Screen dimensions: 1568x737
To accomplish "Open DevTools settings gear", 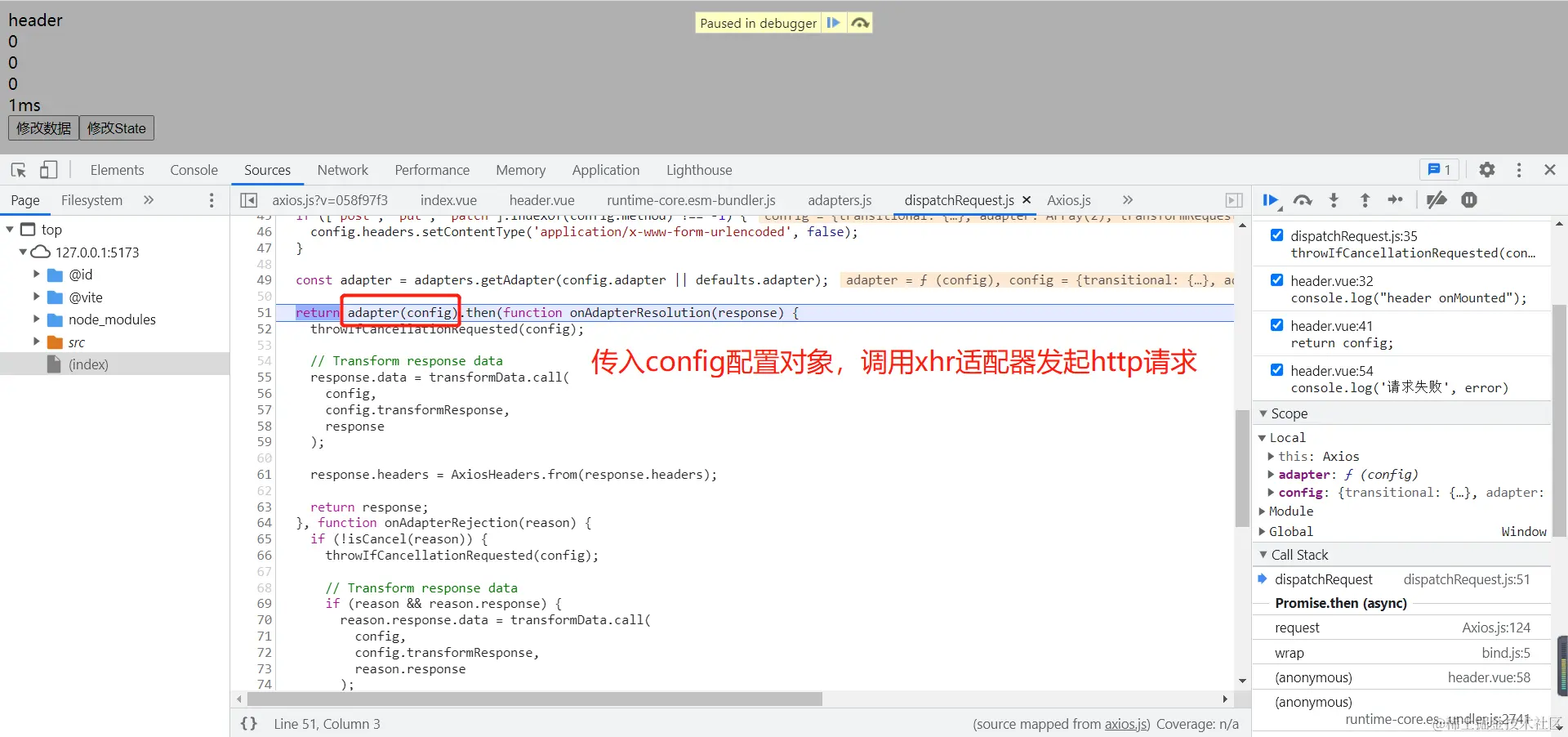I will (x=1487, y=170).
